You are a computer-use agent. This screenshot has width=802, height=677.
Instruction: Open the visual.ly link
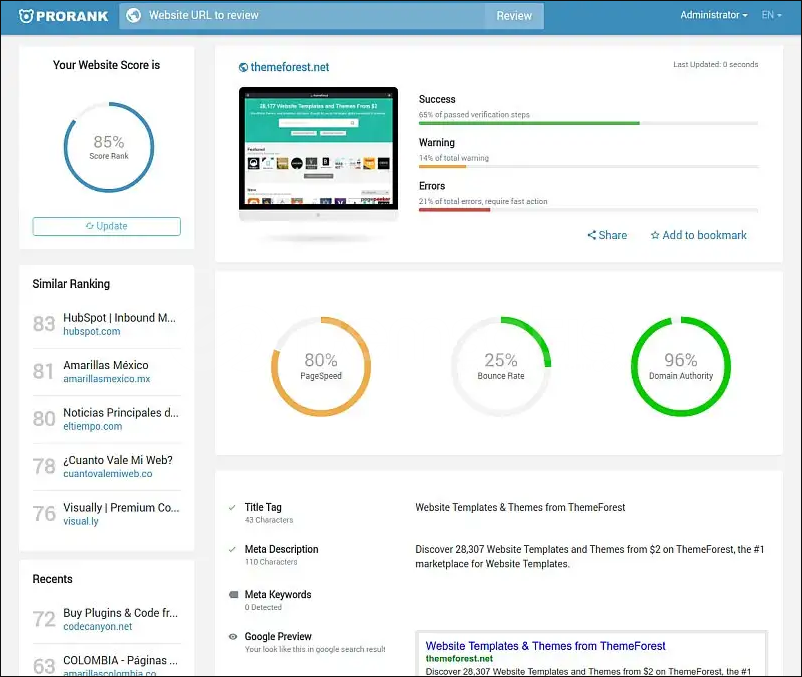pos(81,522)
